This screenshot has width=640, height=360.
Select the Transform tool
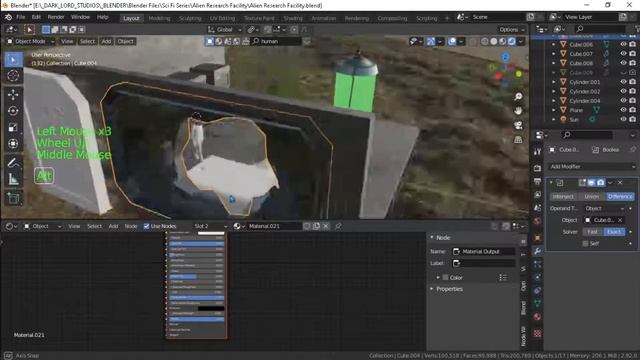coord(13,144)
